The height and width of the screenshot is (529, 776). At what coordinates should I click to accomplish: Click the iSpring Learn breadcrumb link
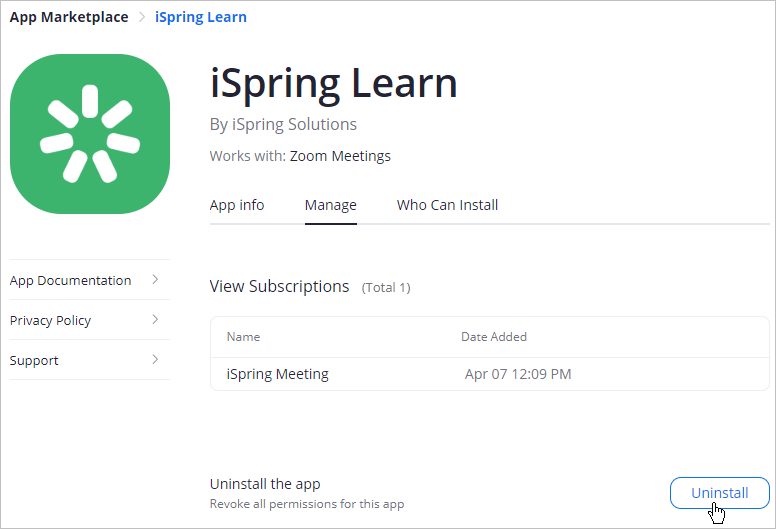[x=201, y=17]
